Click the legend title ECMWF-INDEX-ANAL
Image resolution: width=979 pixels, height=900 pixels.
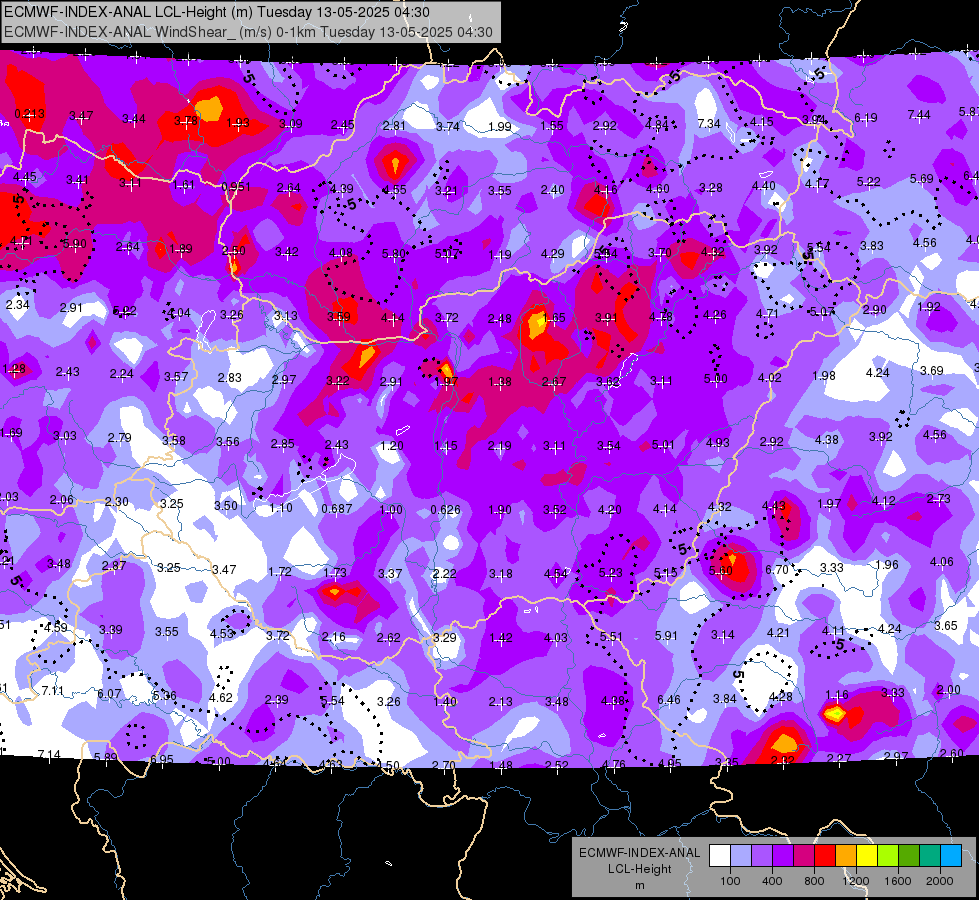639,853
